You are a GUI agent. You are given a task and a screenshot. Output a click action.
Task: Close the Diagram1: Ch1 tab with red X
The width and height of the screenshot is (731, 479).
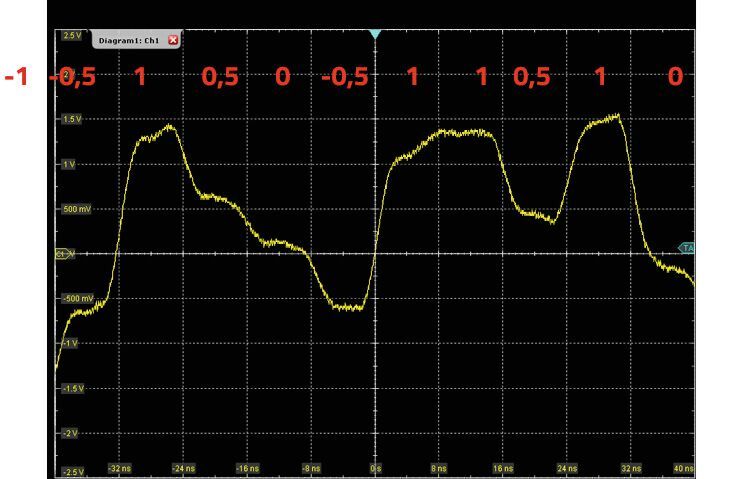pos(173,40)
